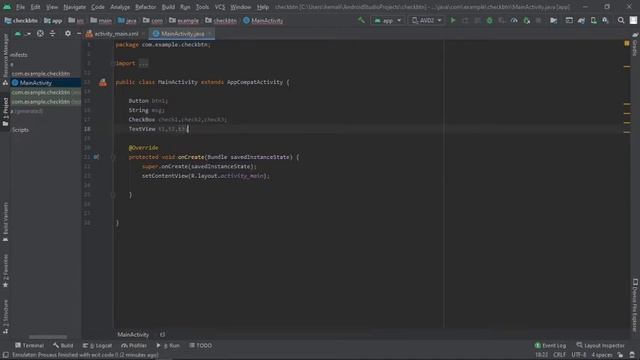
Task: Hide the Project panel with minus icon
Action: coord(79,34)
